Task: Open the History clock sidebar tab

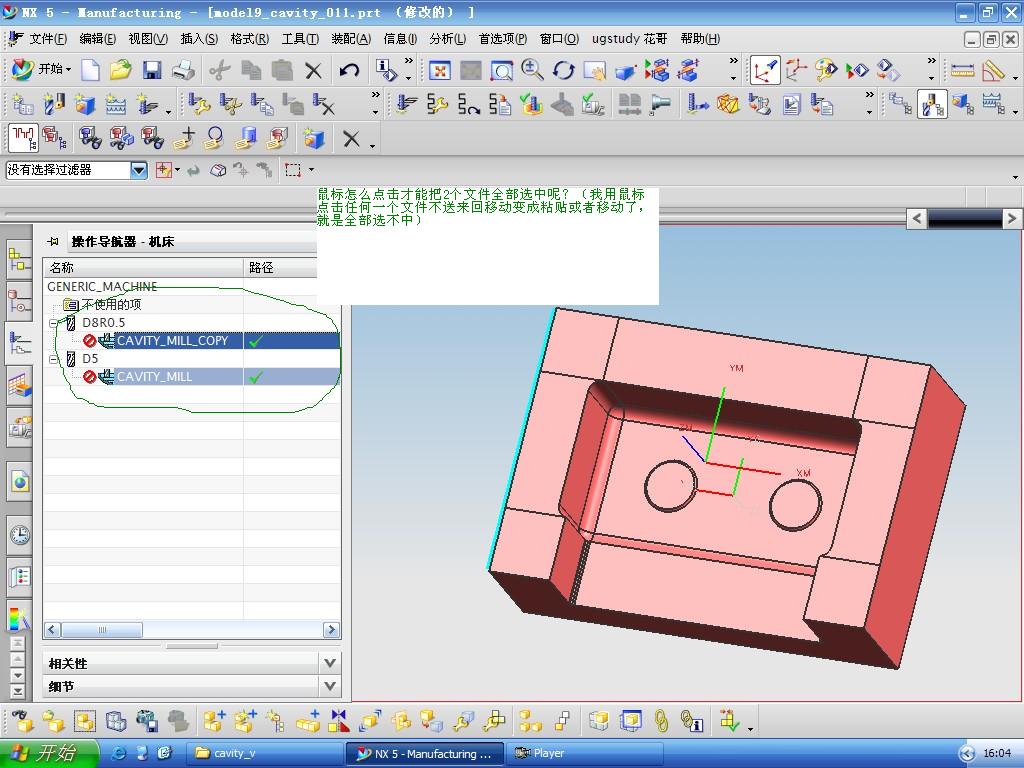Action: click(20, 535)
